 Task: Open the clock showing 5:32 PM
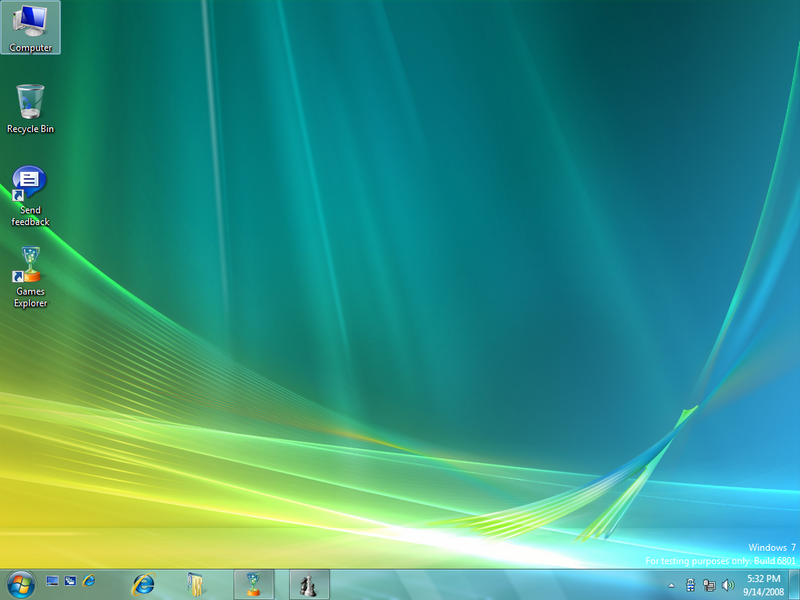tap(763, 585)
